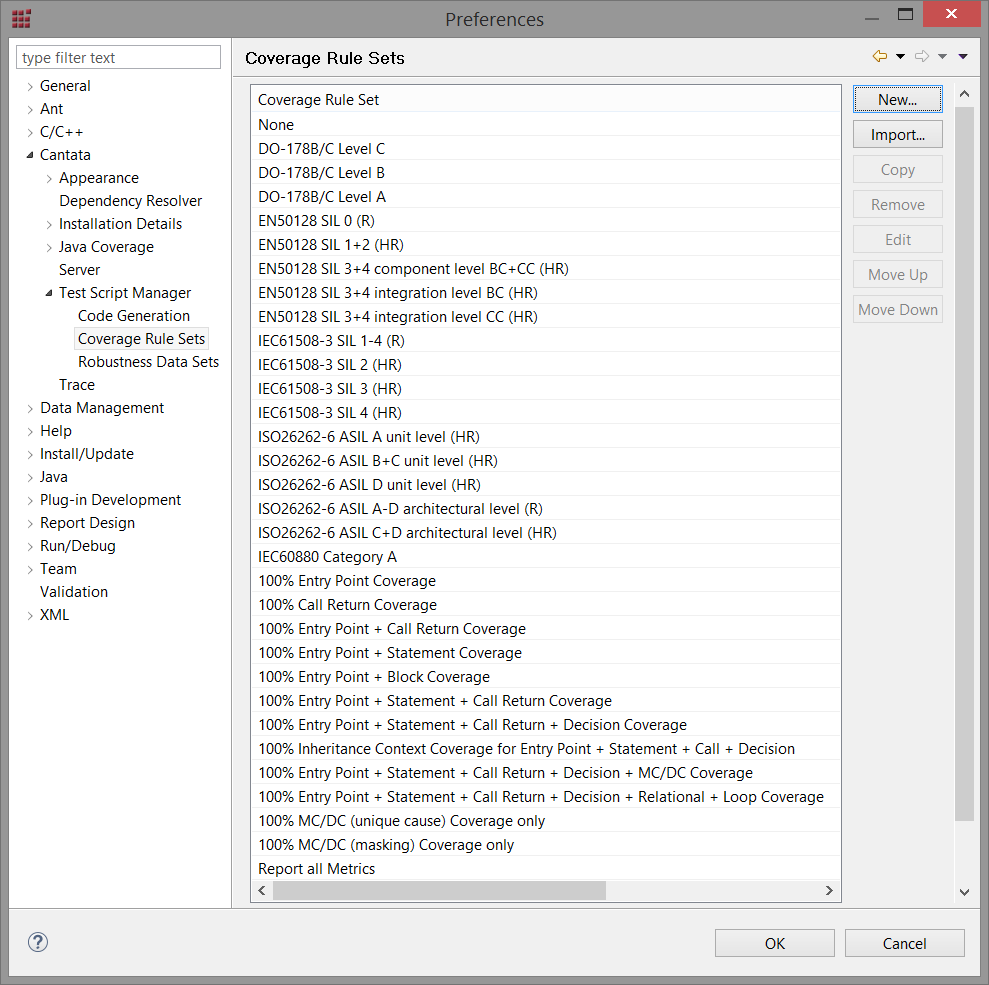Image resolution: width=989 pixels, height=985 pixels.
Task: Select the IEC61508-3 SIL 4 (HR) row
Action: [546, 412]
